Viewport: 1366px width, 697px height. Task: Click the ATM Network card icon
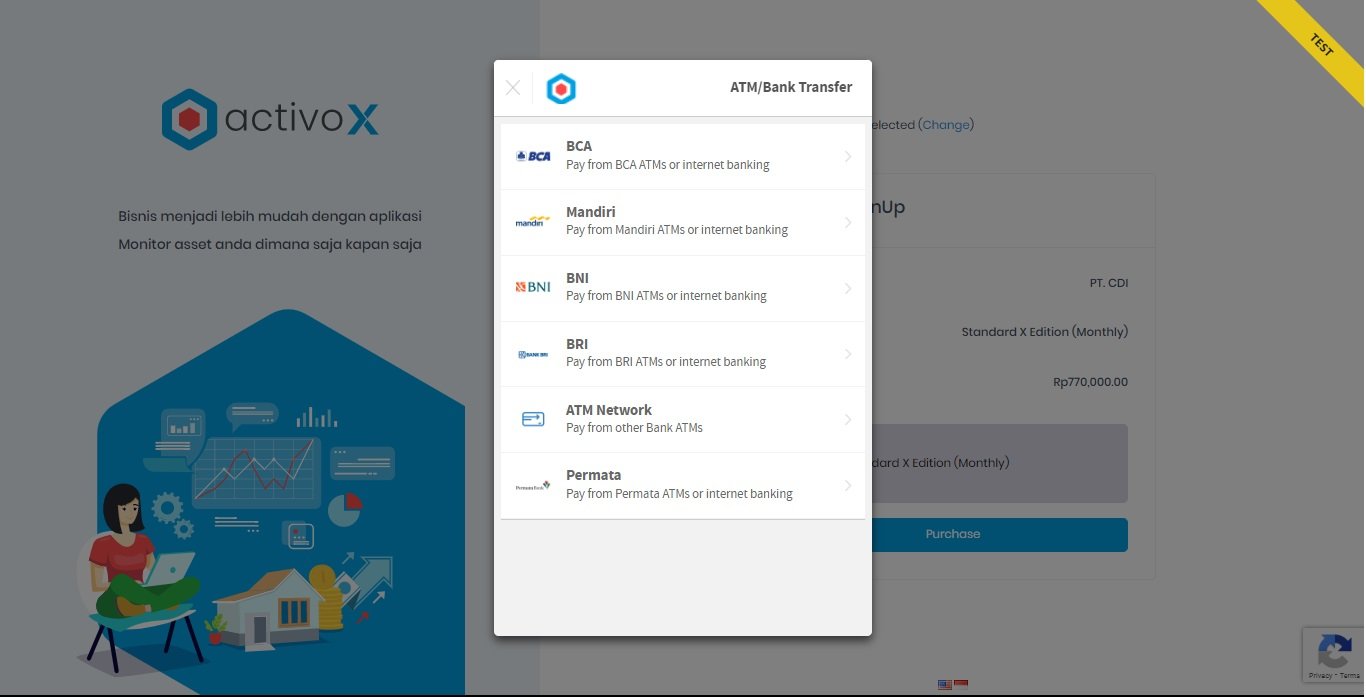tap(533, 420)
